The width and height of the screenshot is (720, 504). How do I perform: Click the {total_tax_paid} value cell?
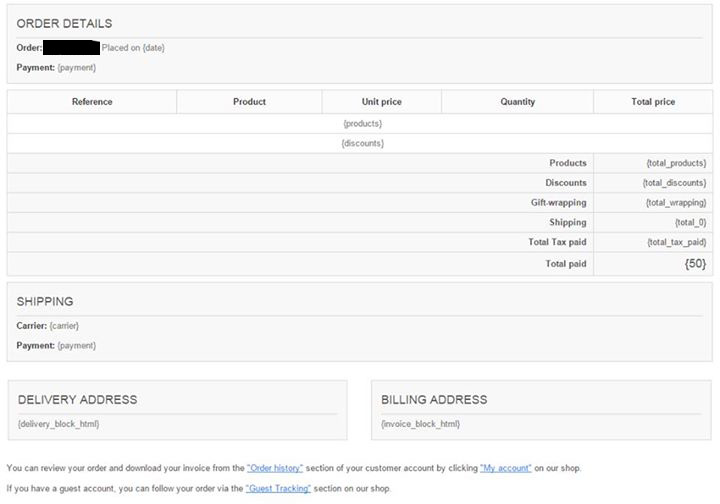tap(676, 242)
